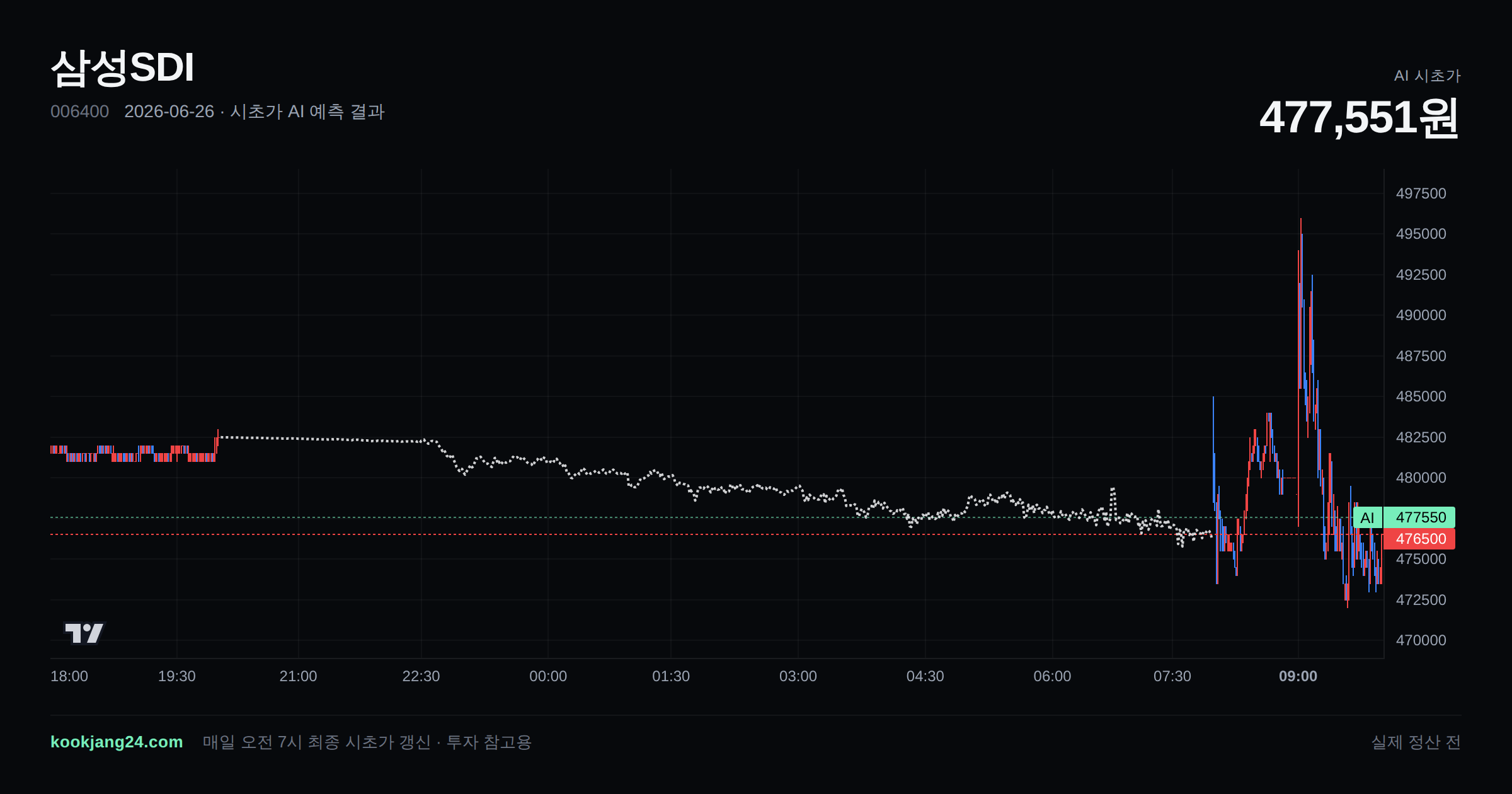The height and width of the screenshot is (794, 1512).
Task: Click the 485000 price axis label
Action: [x=1421, y=396]
